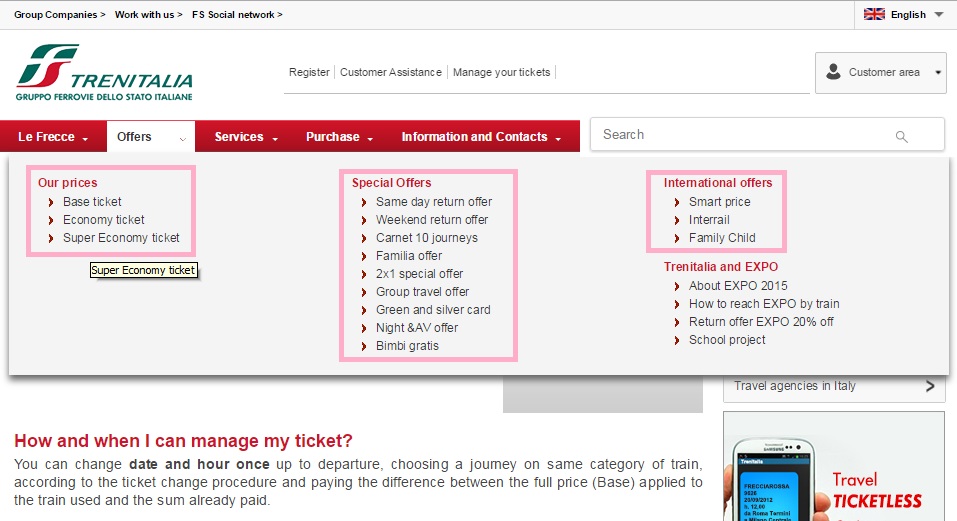Viewport: 957px width, 521px height.
Task: Open the Le Frecce menu
Action: 53,137
